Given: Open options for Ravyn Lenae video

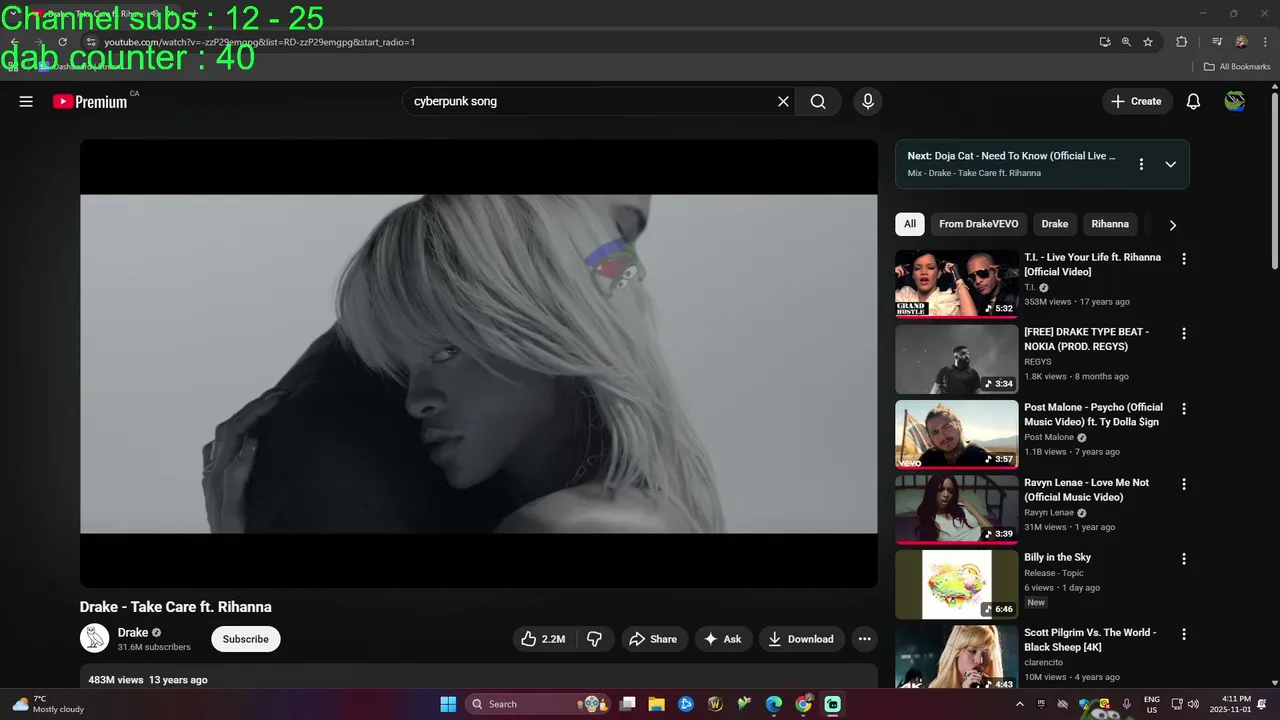Looking at the screenshot, I should pos(1184,484).
